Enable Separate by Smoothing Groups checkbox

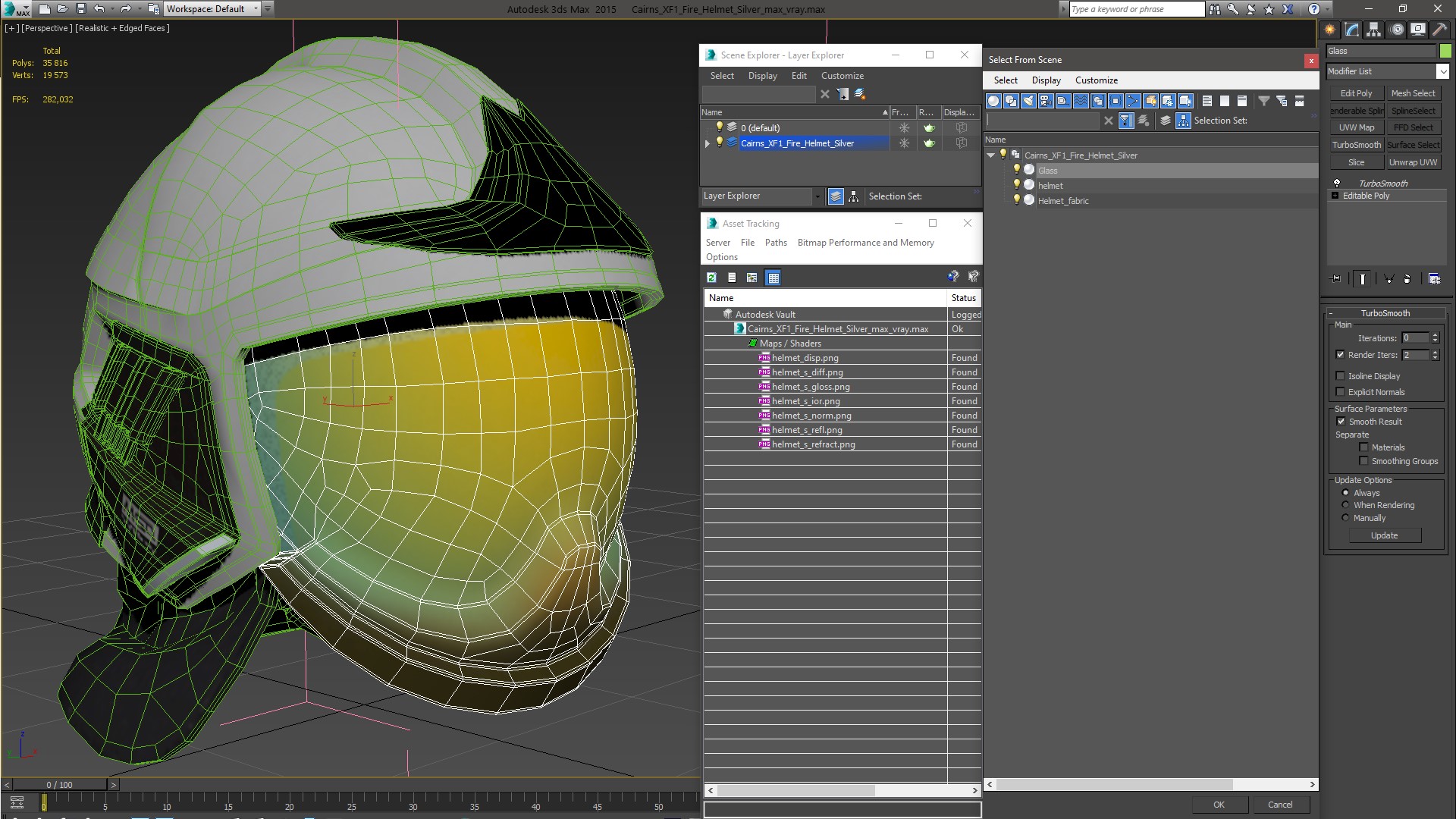(x=1363, y=461)
